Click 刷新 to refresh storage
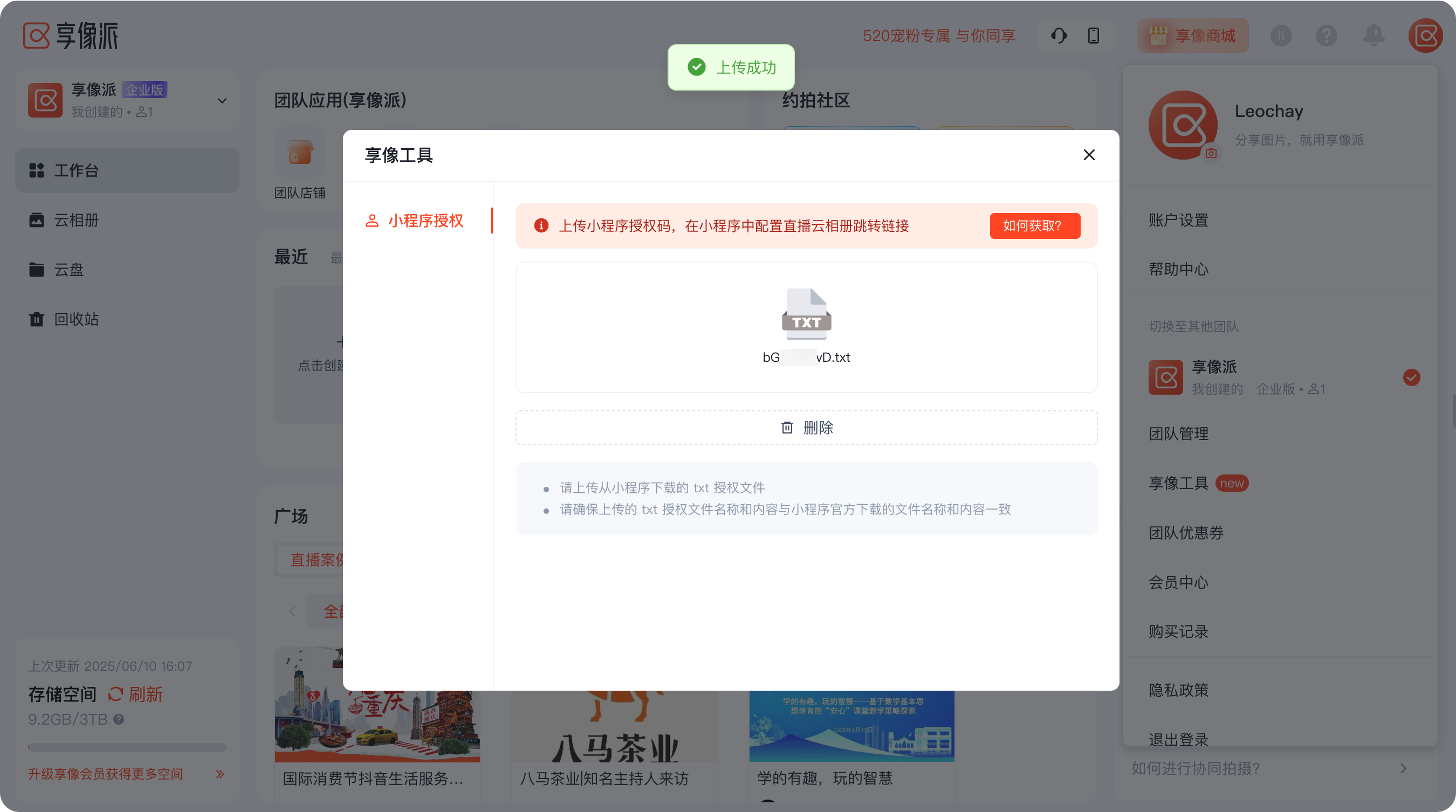Screen dimensions: 1456x812 pyautogui.click(x=136, y=694)
